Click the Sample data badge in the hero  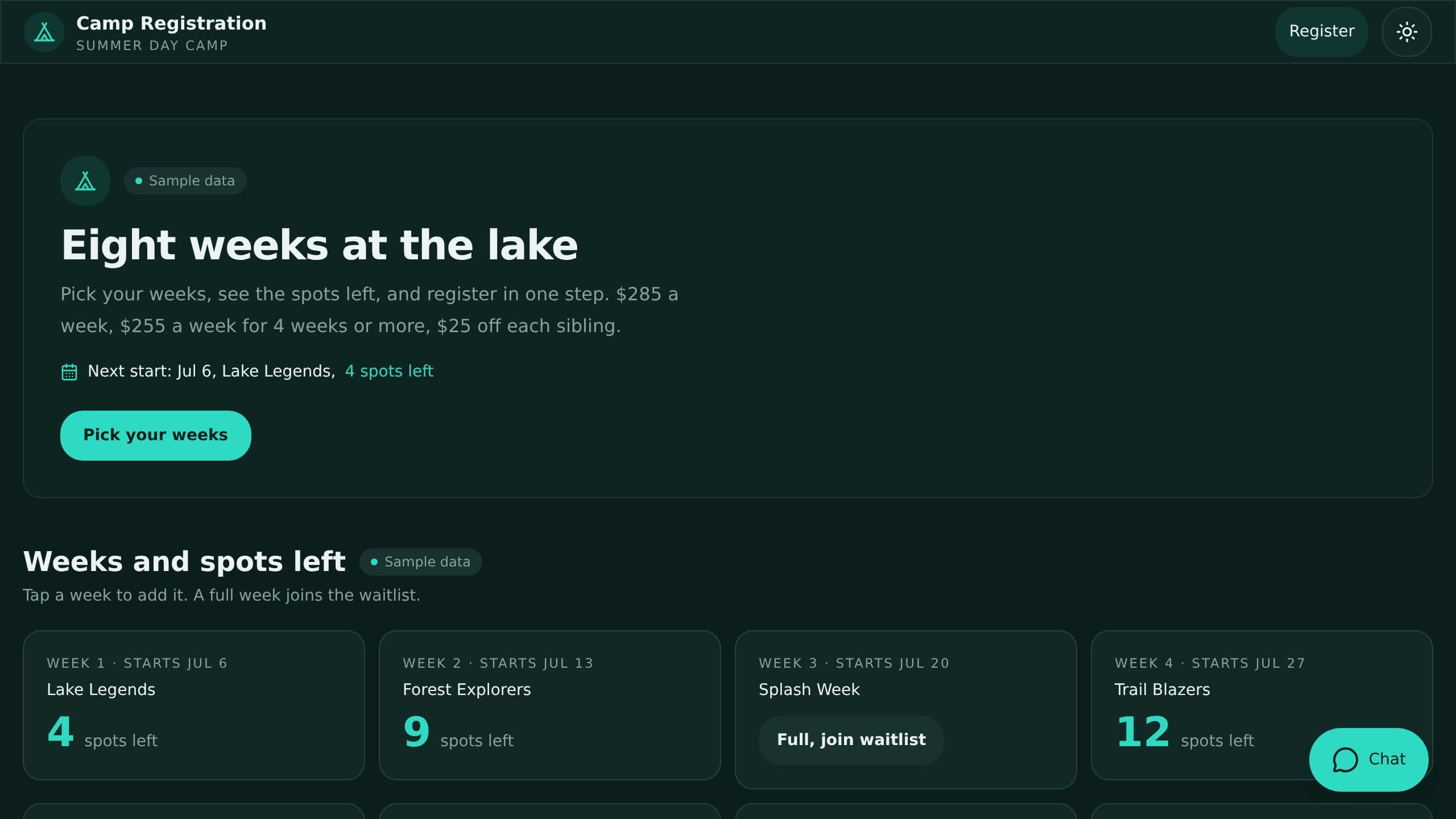click(185, 181)
